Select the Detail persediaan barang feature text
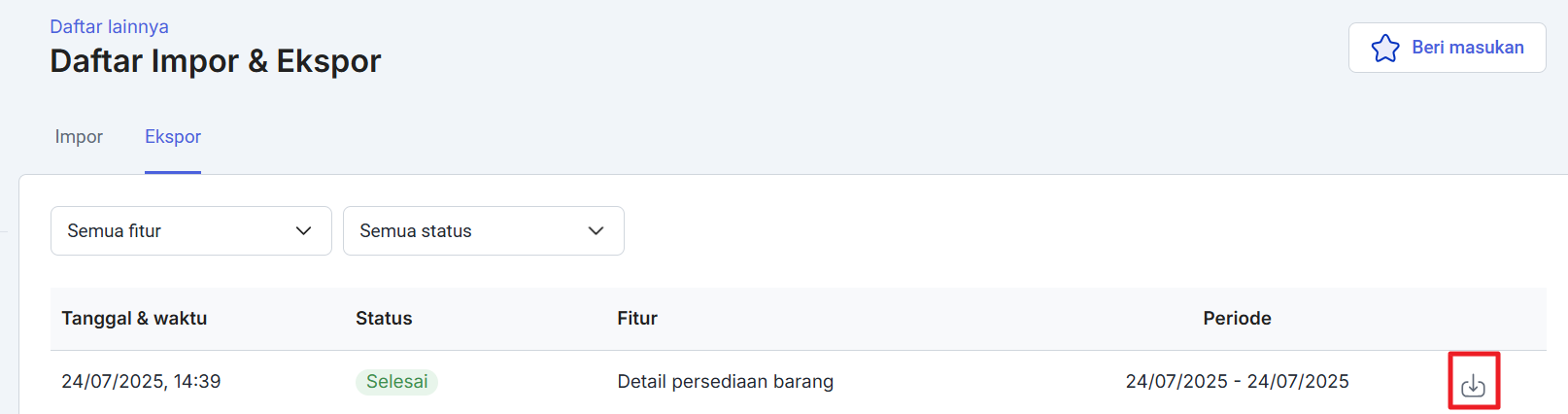 (725, 382)
